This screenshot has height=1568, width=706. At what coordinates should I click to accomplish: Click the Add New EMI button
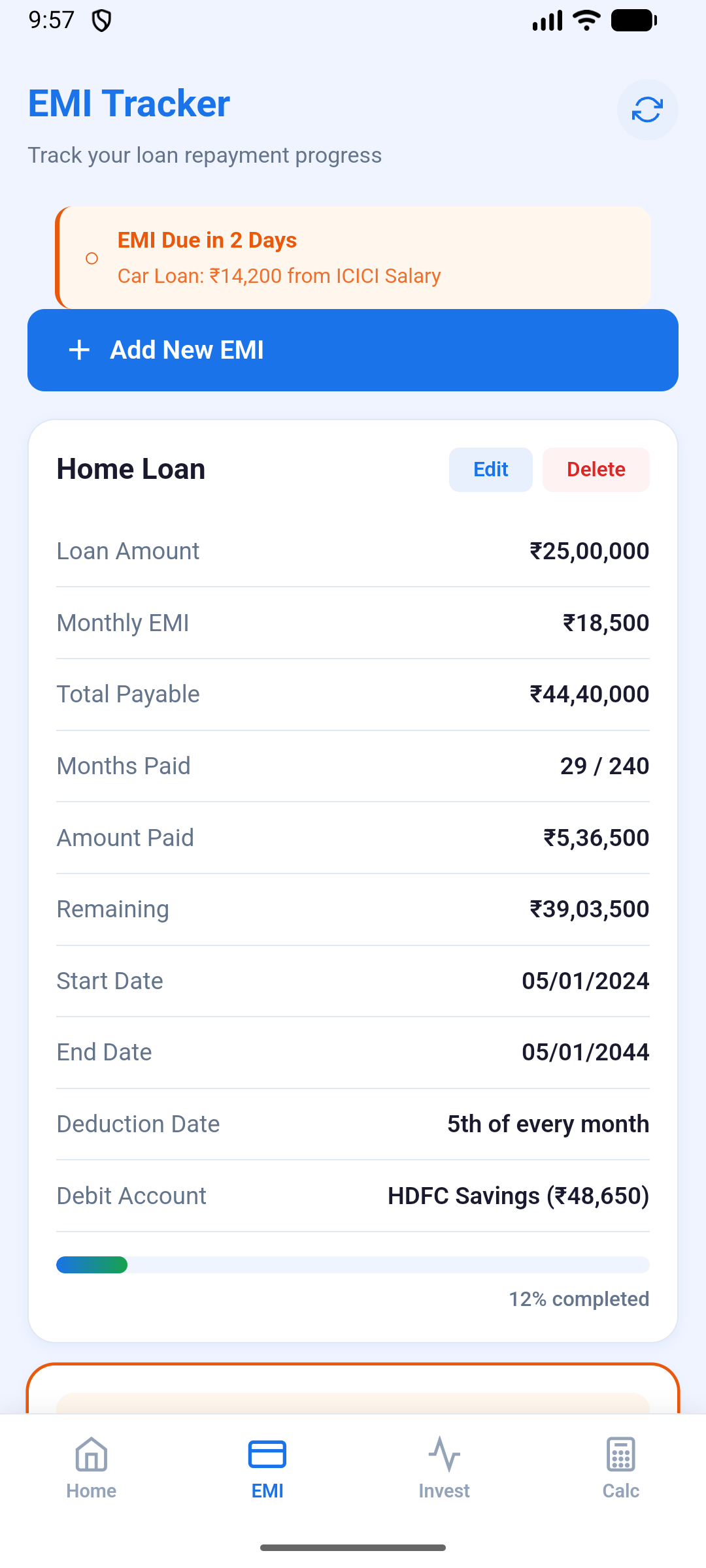353,350
